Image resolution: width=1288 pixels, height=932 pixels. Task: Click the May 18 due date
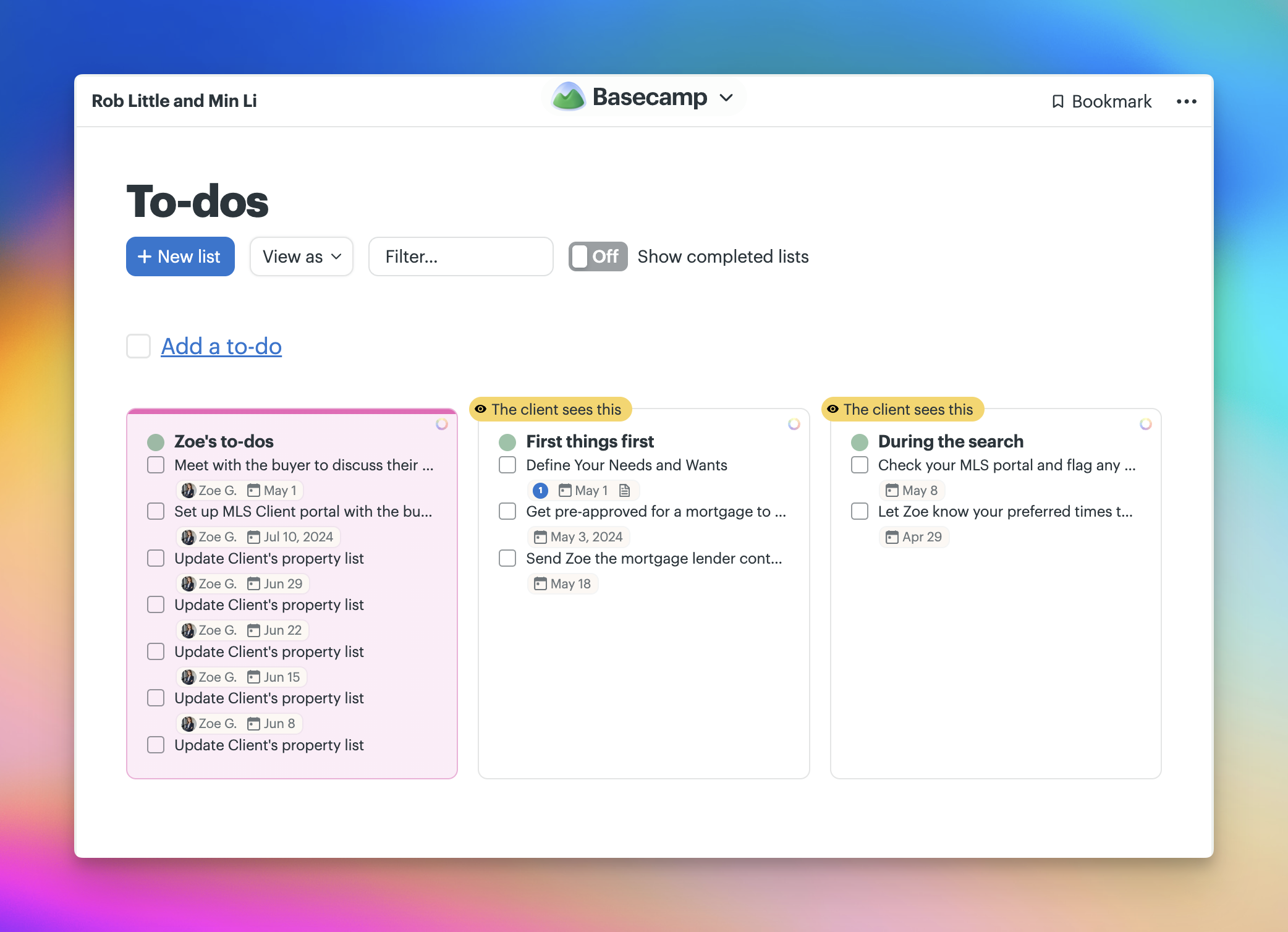570,584
